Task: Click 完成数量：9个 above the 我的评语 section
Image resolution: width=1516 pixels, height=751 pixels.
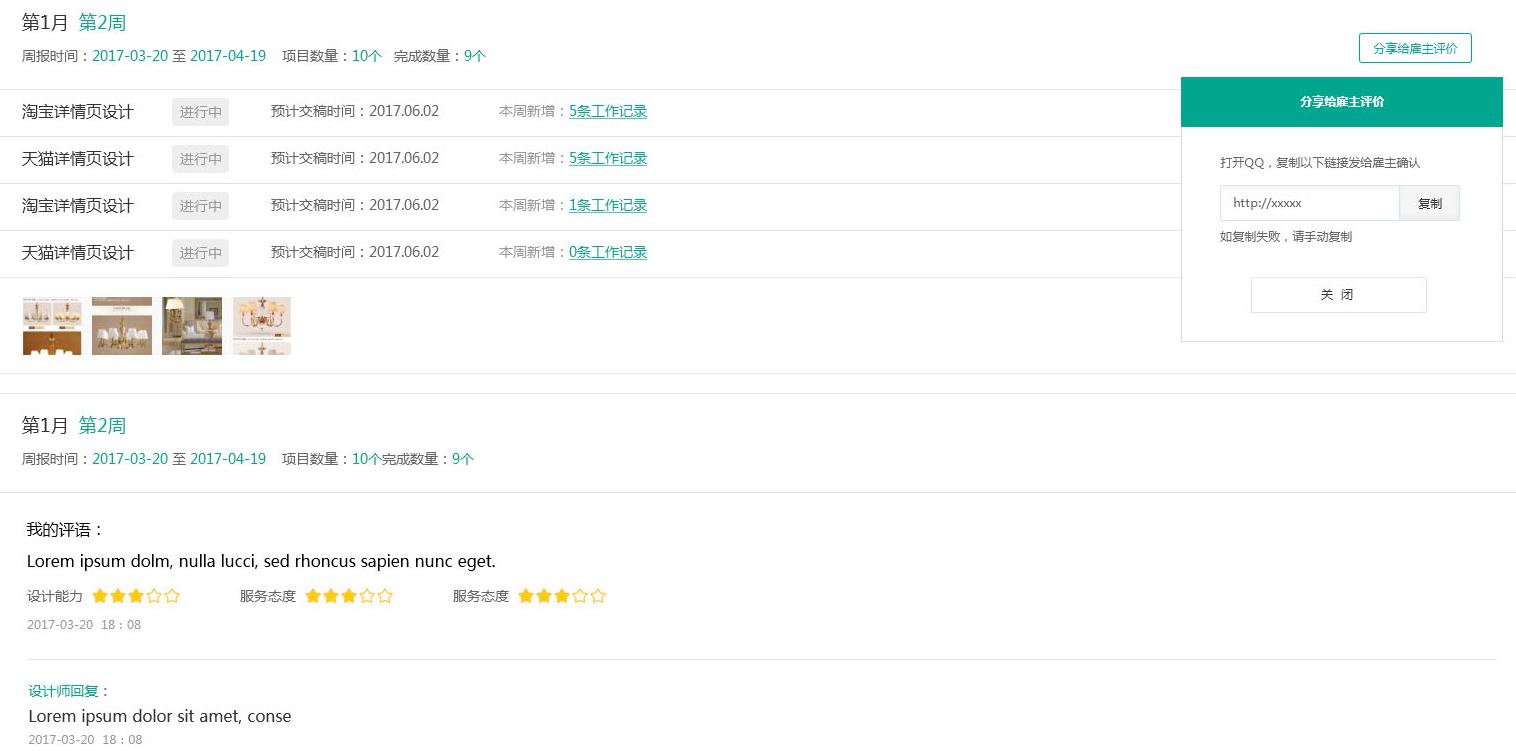Action: point(428,459)
